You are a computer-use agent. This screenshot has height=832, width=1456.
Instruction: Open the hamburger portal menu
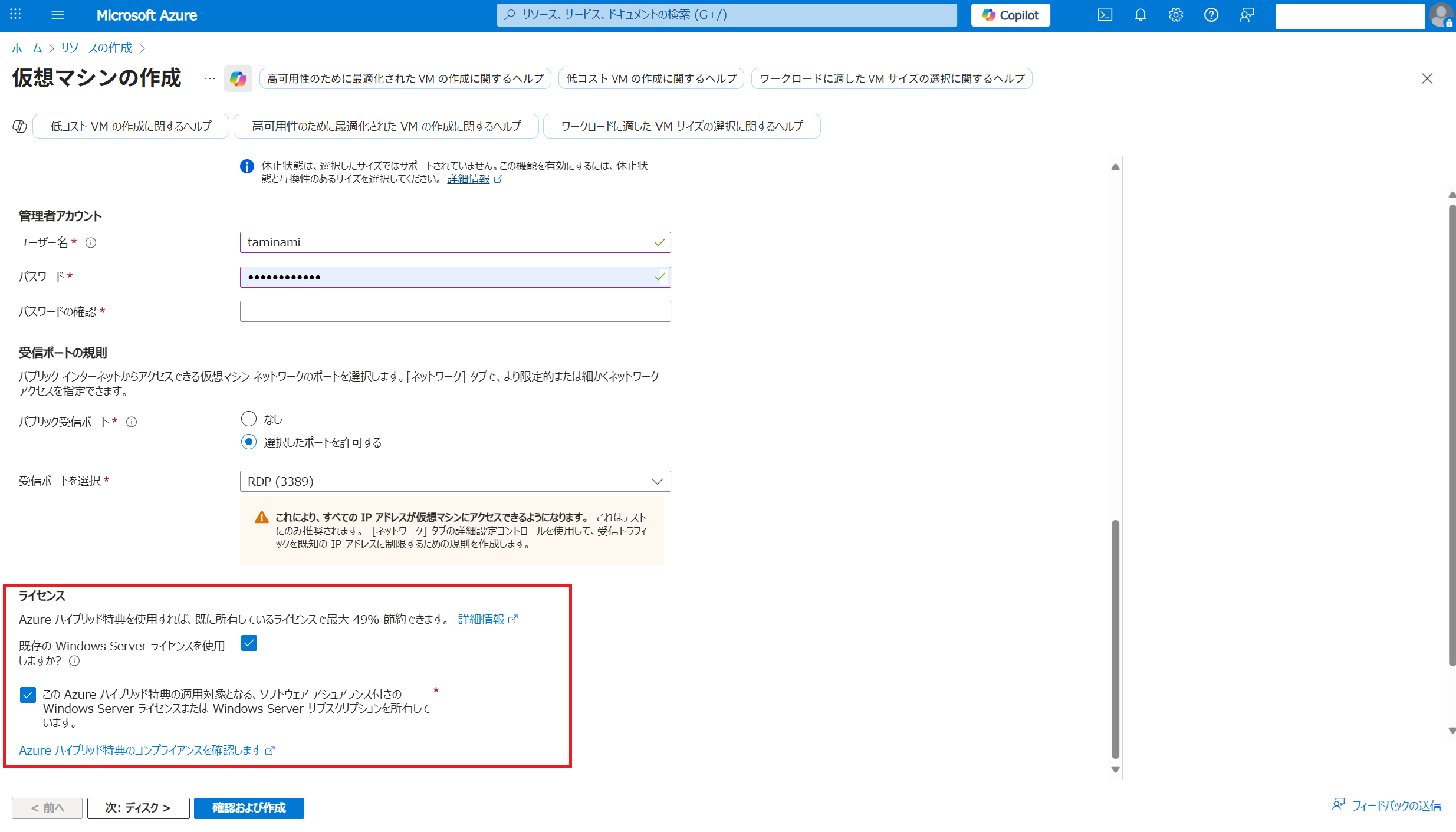tap(57, 15)
